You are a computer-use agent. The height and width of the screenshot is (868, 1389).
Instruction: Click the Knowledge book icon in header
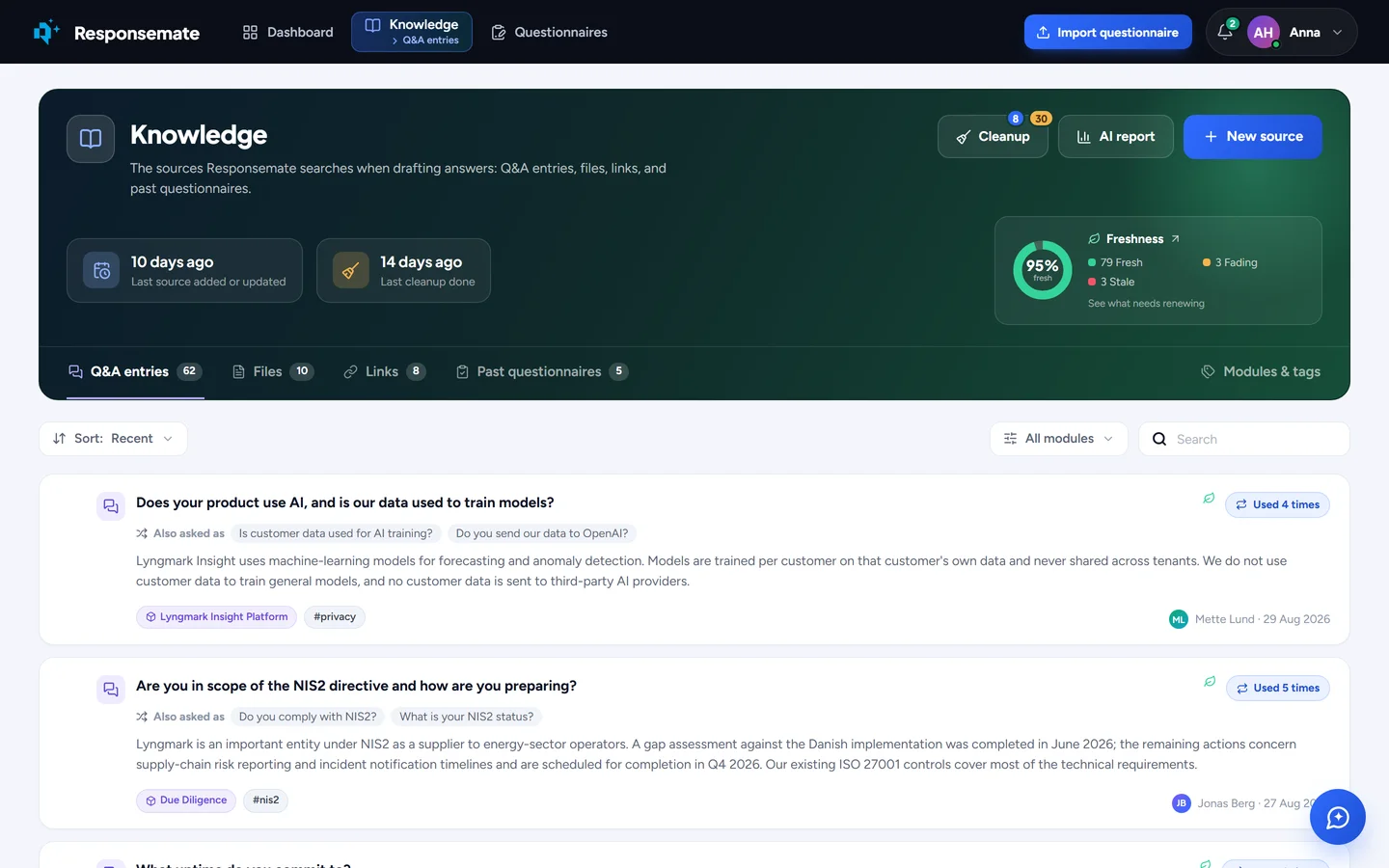(91, 139)
